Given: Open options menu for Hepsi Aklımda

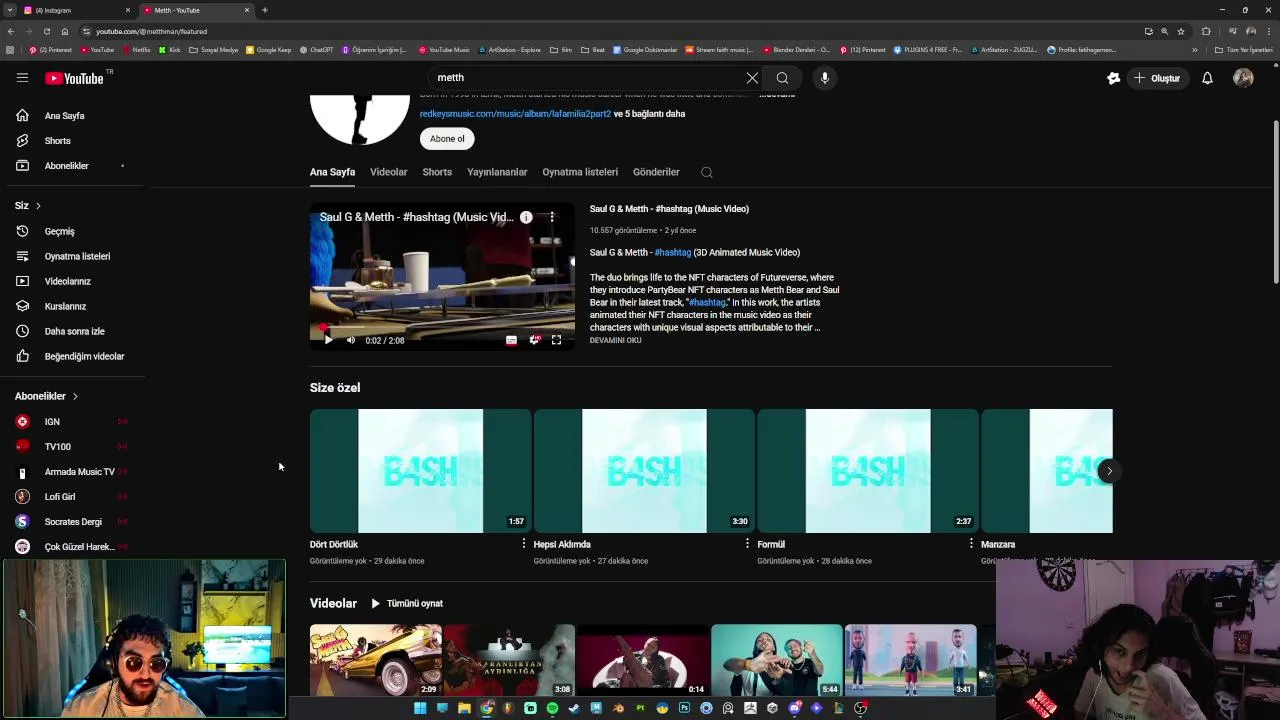Looking at the screenshot, I should (747, 544).
